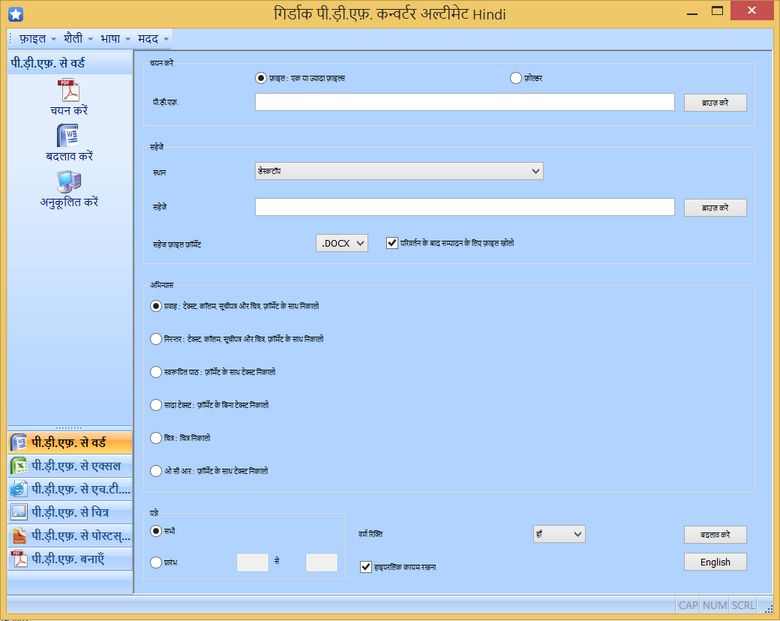Click the star application icon in title bar
This screenshot has width=780, height=621.
tap(15, 14)
